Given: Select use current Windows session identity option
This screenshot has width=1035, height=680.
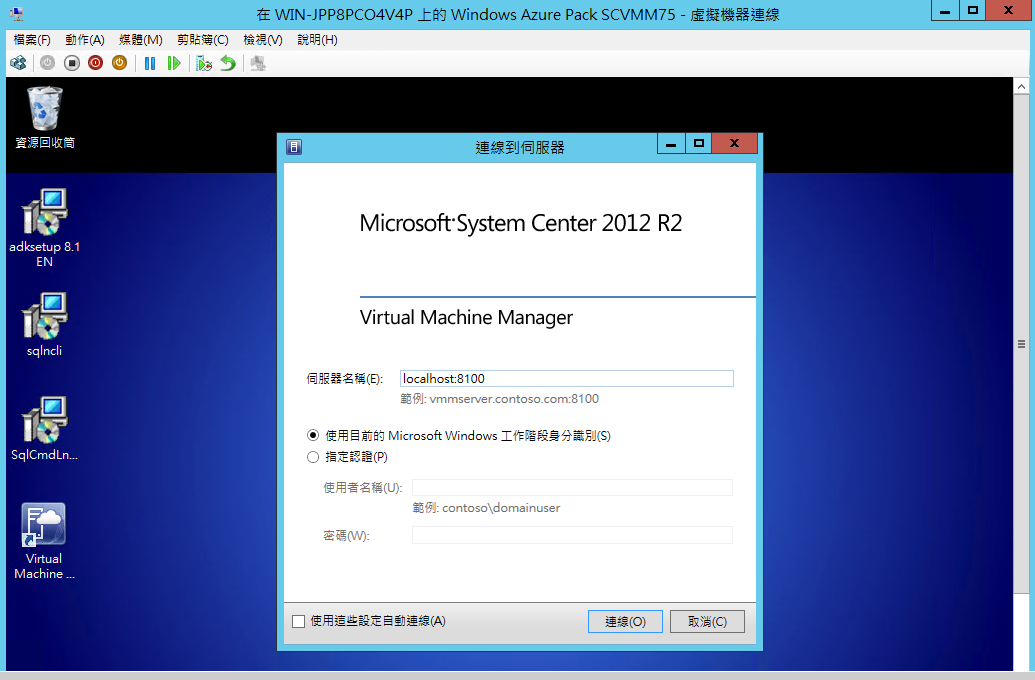Looking at the screenshot, I should (313, 436).
